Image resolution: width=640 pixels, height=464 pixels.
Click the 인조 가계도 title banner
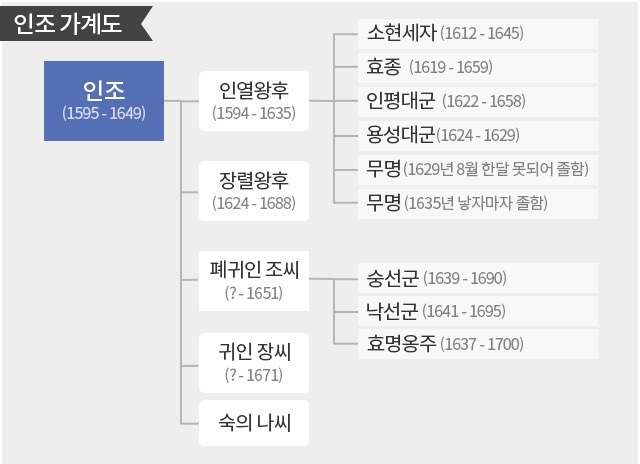coord(72,22)
